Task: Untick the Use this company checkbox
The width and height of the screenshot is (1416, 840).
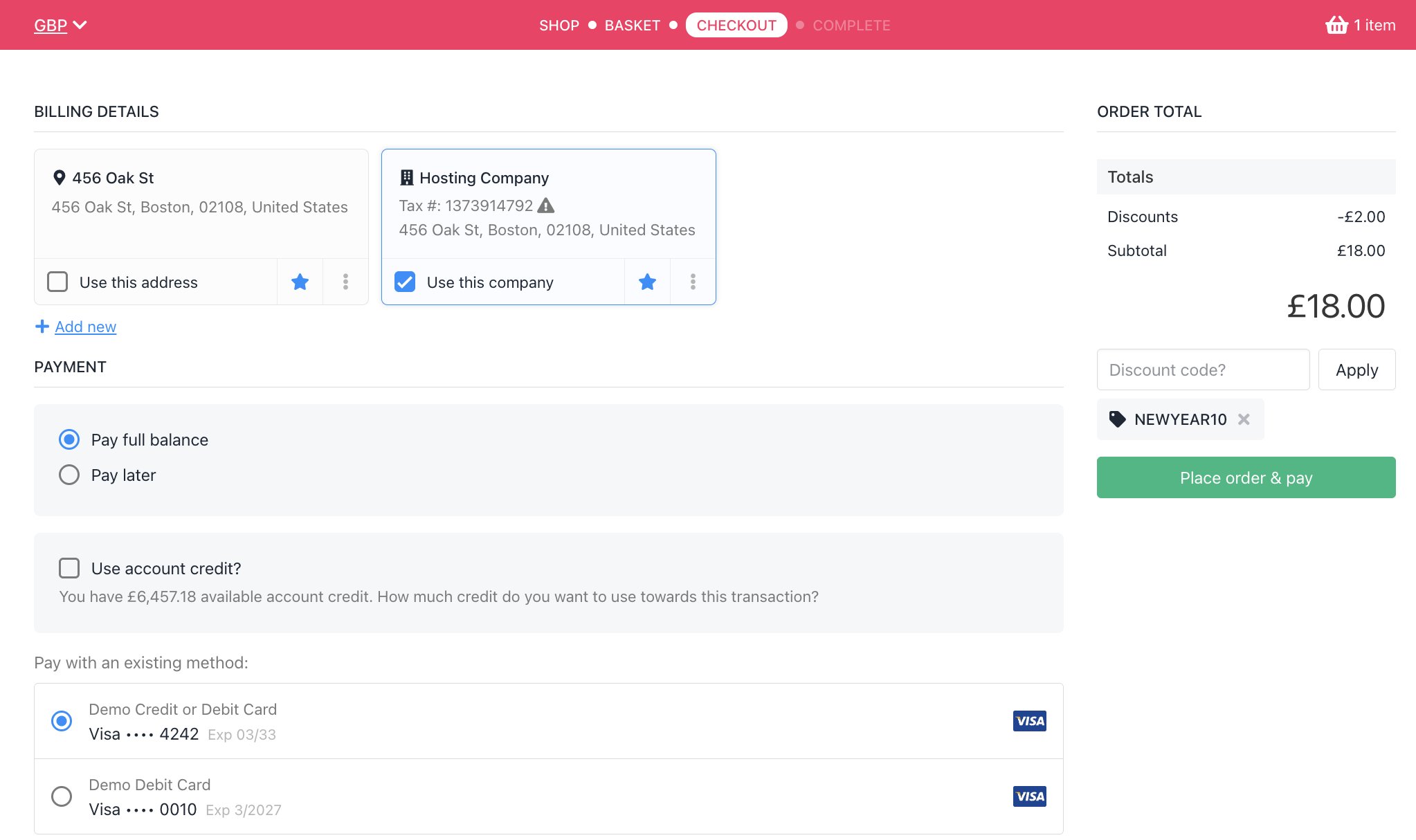Action: 405,282
